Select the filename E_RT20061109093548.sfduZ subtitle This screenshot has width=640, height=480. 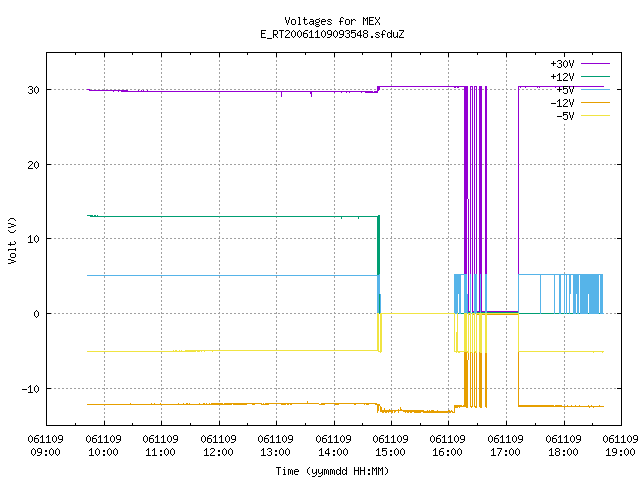(332, 34)
